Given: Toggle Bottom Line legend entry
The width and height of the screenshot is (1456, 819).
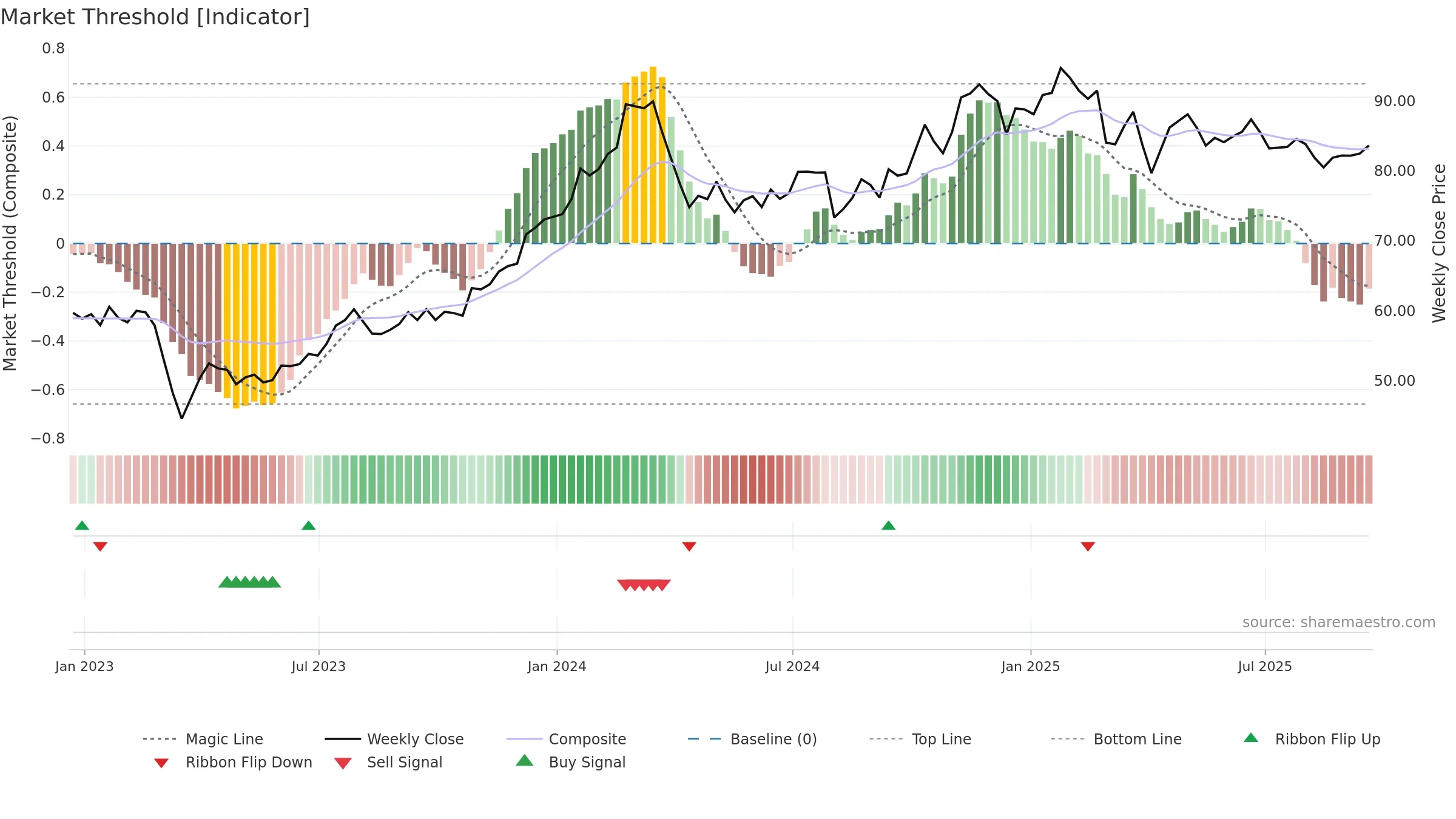Looking at the screenshot, I should pyautogui.click(x=1116, y=739).
